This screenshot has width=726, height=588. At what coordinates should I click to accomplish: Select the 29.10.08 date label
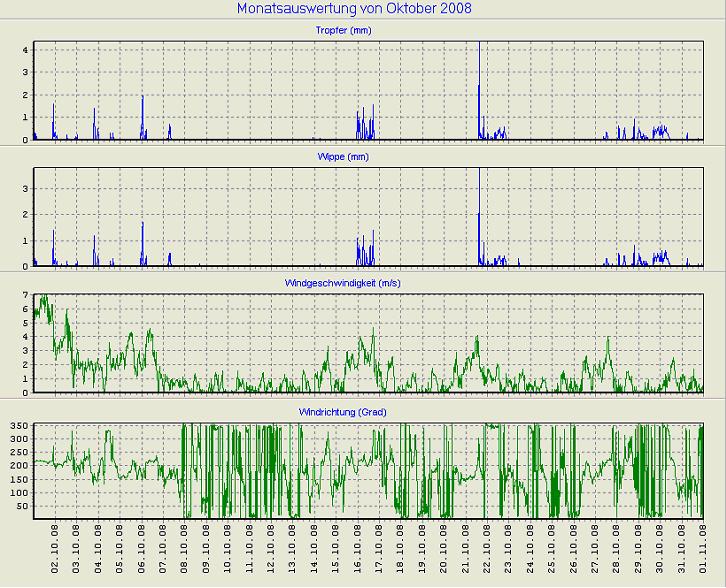coord(637,549)
